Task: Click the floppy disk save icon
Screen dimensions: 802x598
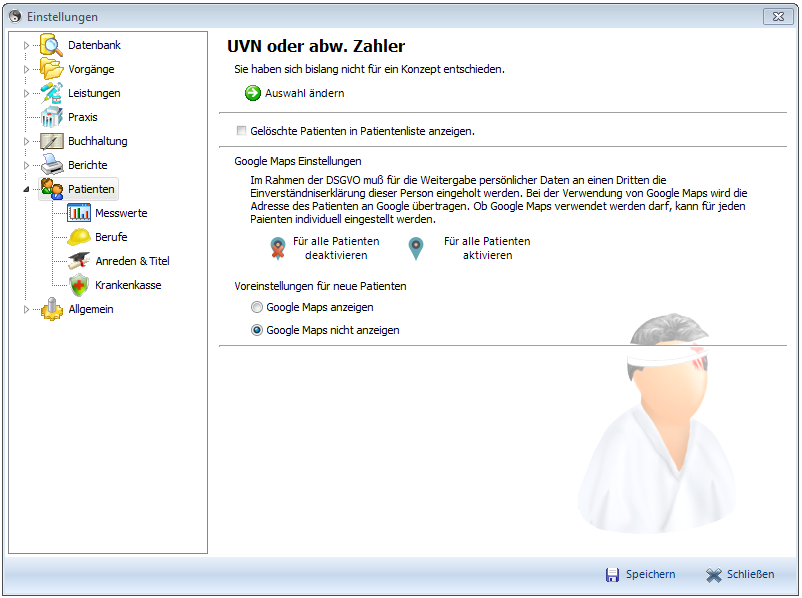Action: point(612,575)
